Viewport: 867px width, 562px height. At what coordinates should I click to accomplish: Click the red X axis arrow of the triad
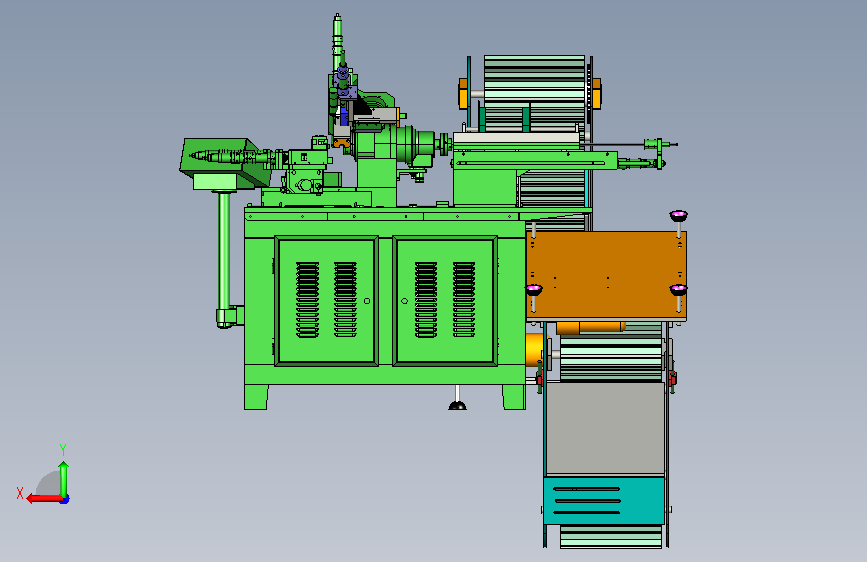pos(44,499)
